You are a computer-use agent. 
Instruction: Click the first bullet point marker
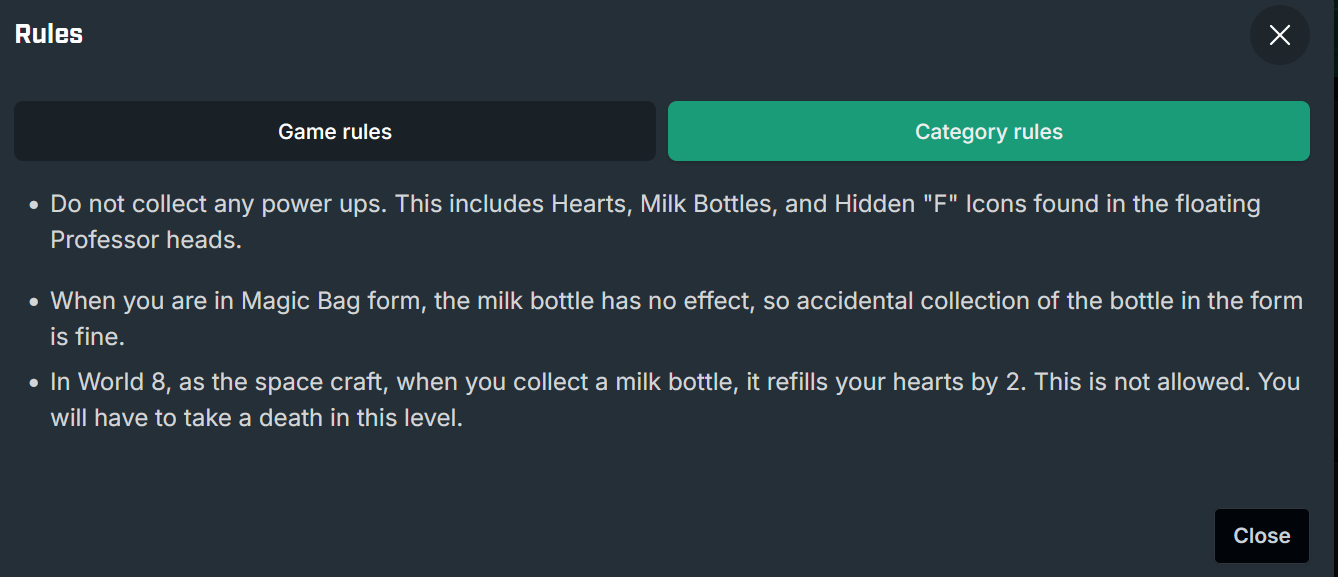coord(34,205)
